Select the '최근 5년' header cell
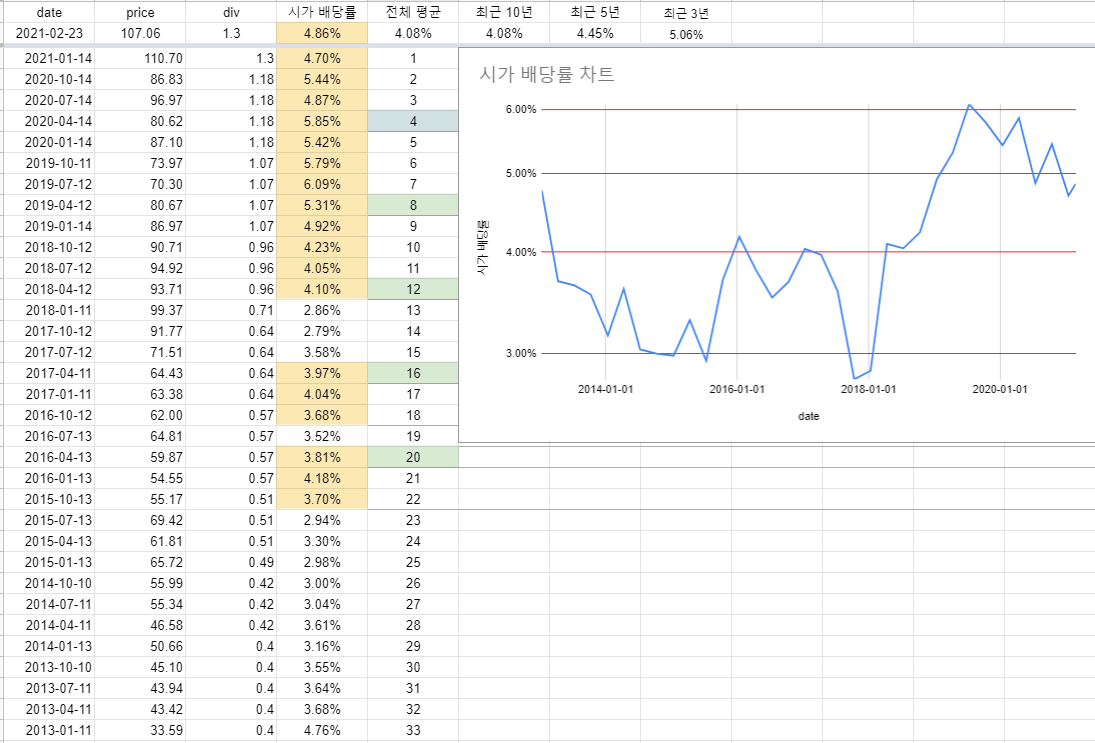1095x743 pixels. [x=595, y=12]
